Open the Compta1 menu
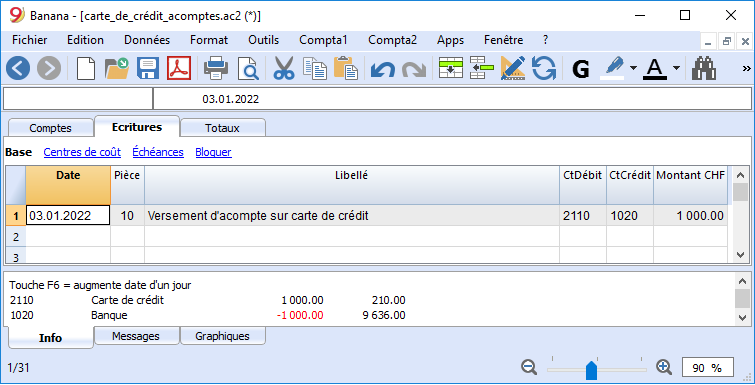The height and width of the screenshot is (385, 755). click(323, 40)
